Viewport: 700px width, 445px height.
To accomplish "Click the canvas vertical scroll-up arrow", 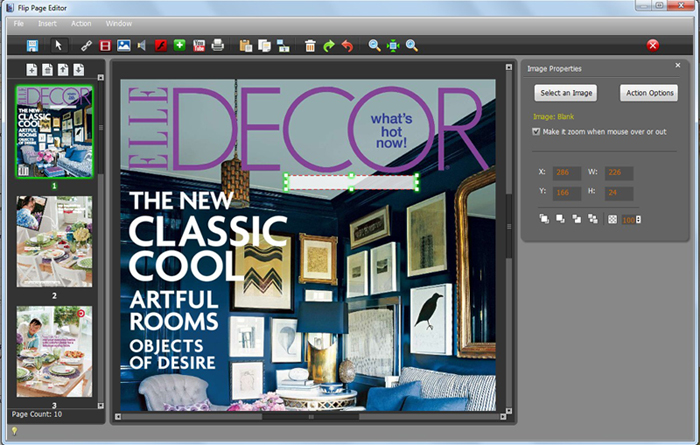I will [508, 67].
